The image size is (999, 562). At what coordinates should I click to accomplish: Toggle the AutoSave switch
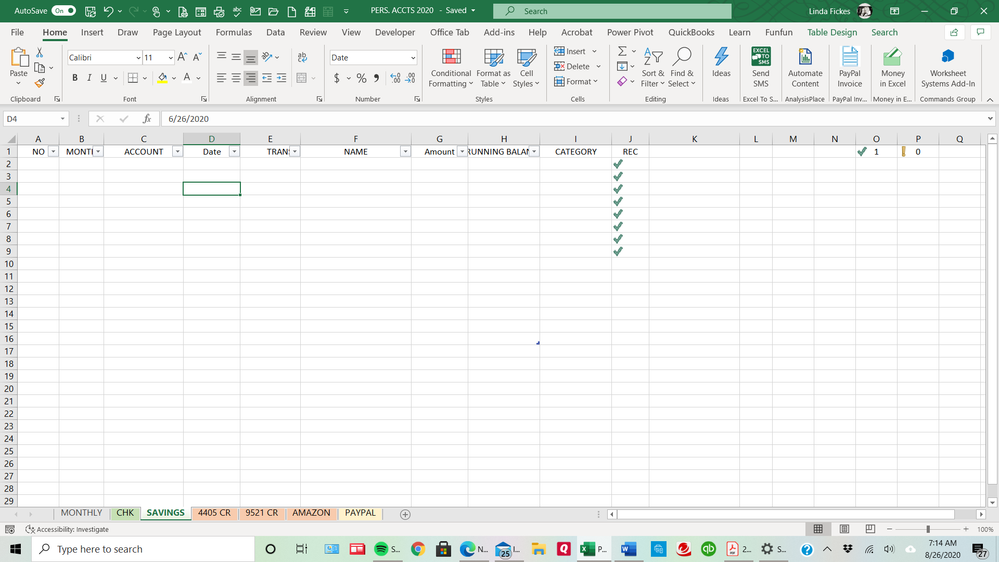[64, 11]
